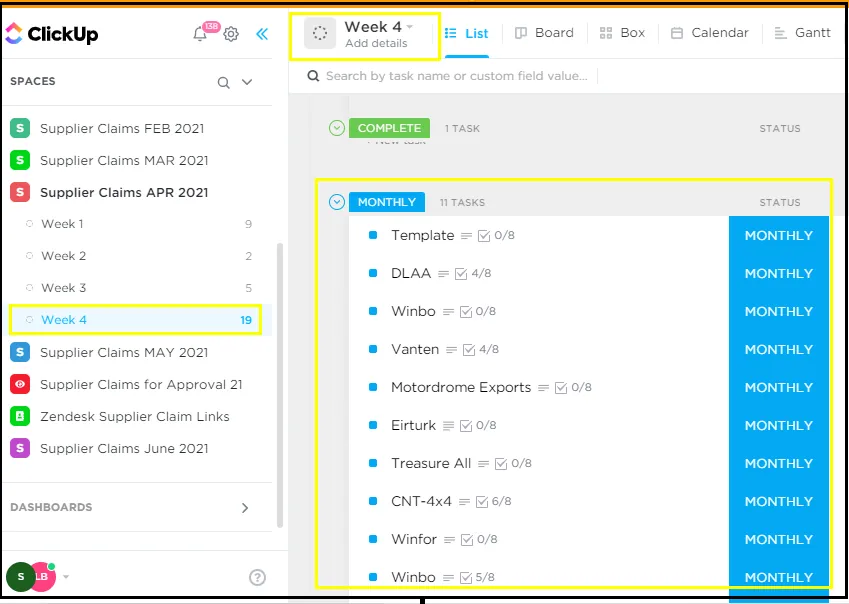
Task: Open the Vanten task
Action: pyautogui.click(x=415, y=349)
